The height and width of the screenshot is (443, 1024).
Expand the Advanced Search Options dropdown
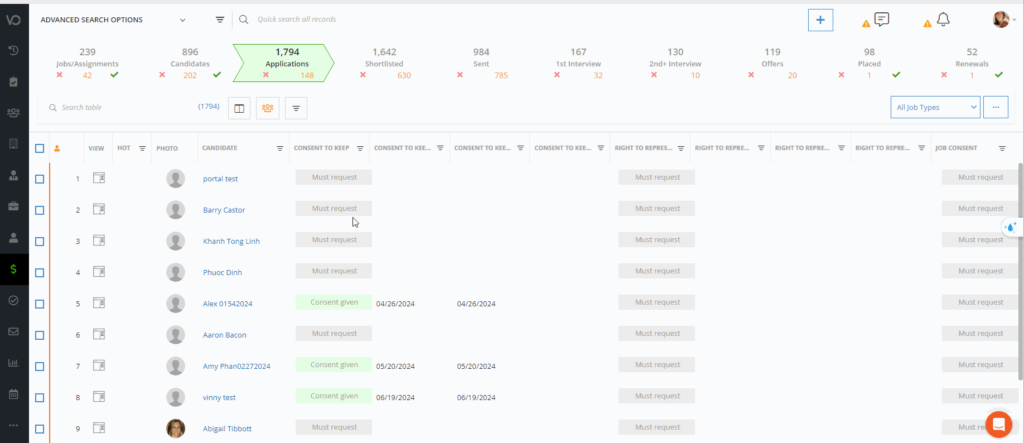point(182,20)
